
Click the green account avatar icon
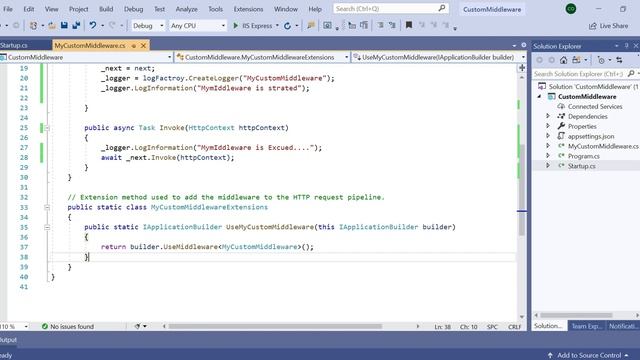tap(571, 9)
